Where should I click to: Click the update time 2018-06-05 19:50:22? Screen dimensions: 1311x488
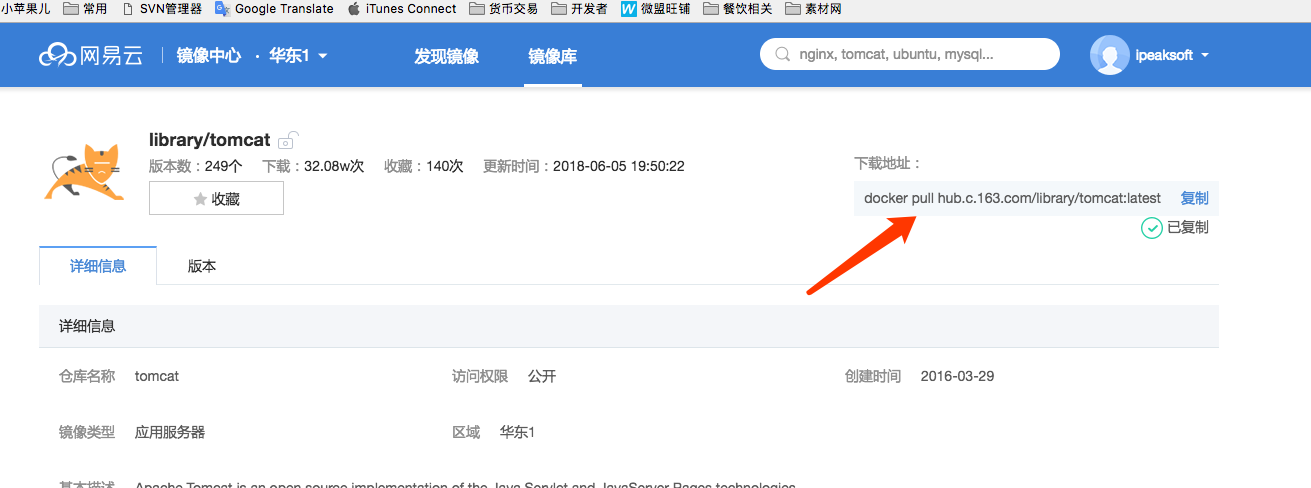(x=618, y=166)
